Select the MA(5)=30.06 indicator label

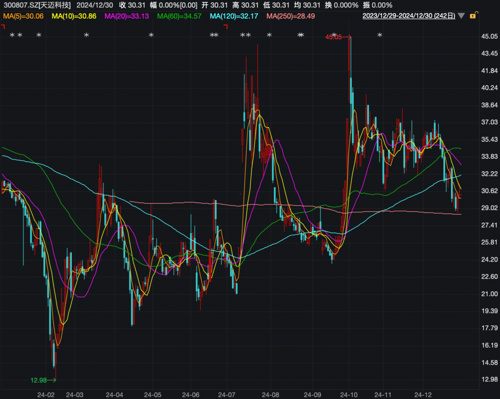23,16
